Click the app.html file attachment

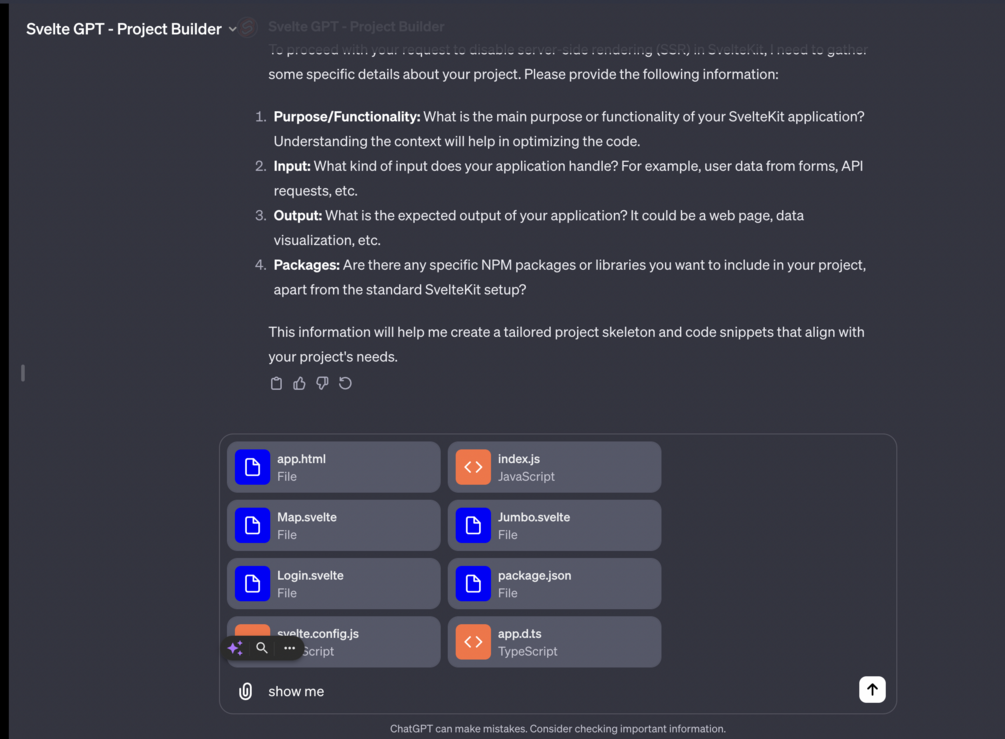(x=334, y=467)
